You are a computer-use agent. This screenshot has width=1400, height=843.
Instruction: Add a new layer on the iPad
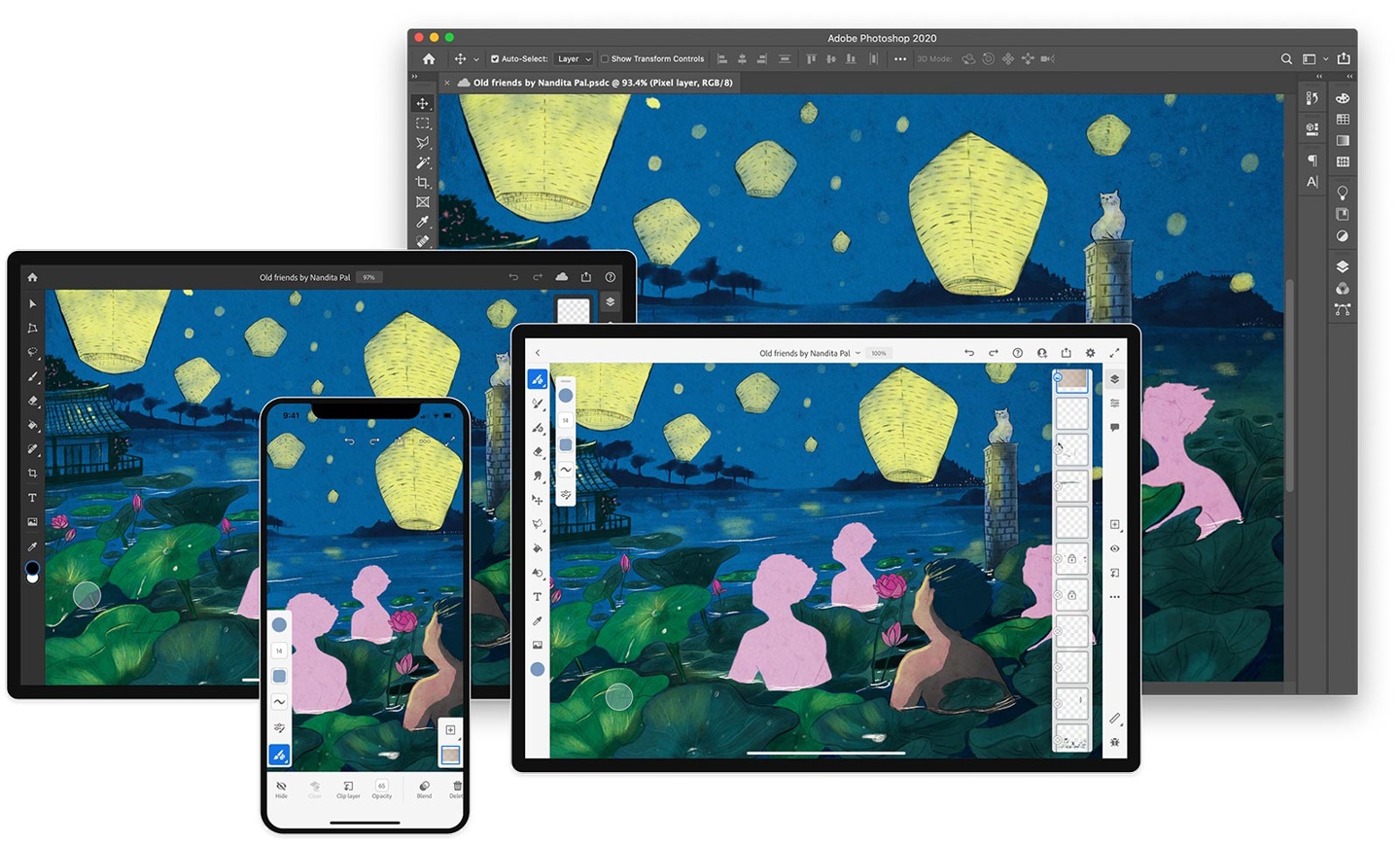pos(1115,523)
